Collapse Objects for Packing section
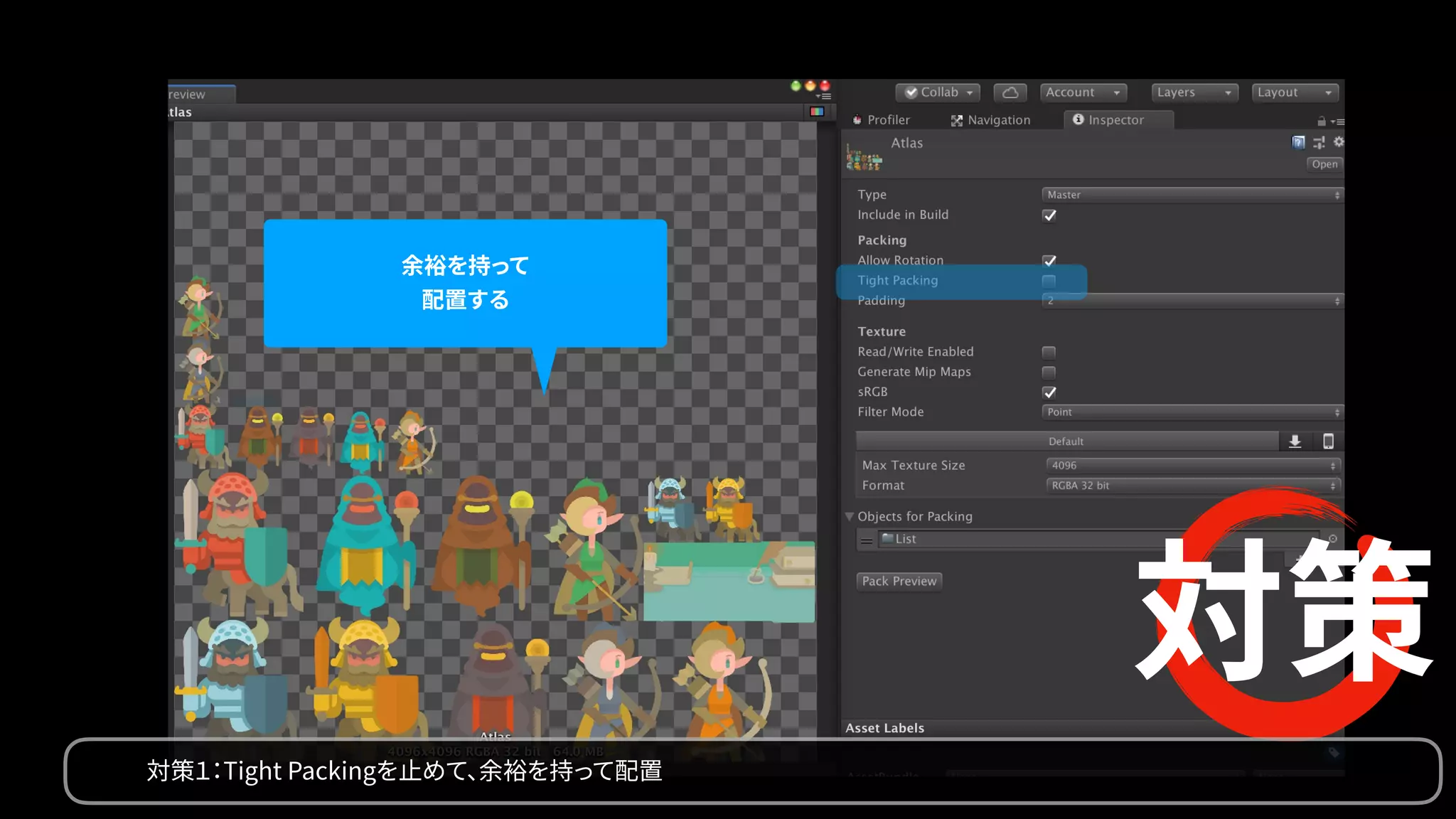The width and height of the screenshot is (1456, 819). 850,517
